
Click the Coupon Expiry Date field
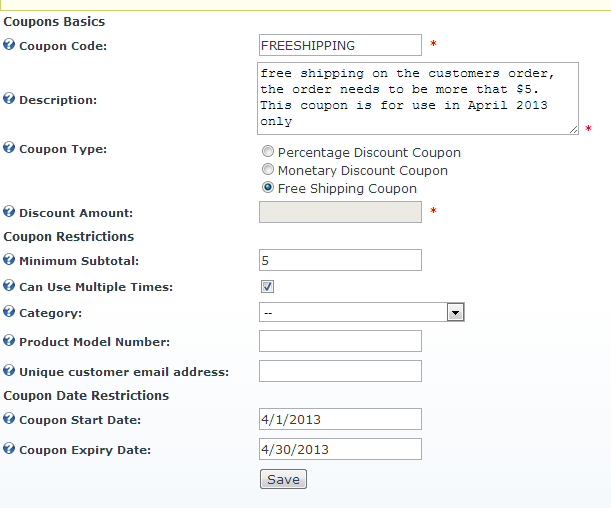pyautogui.click(x=340, y=449)
